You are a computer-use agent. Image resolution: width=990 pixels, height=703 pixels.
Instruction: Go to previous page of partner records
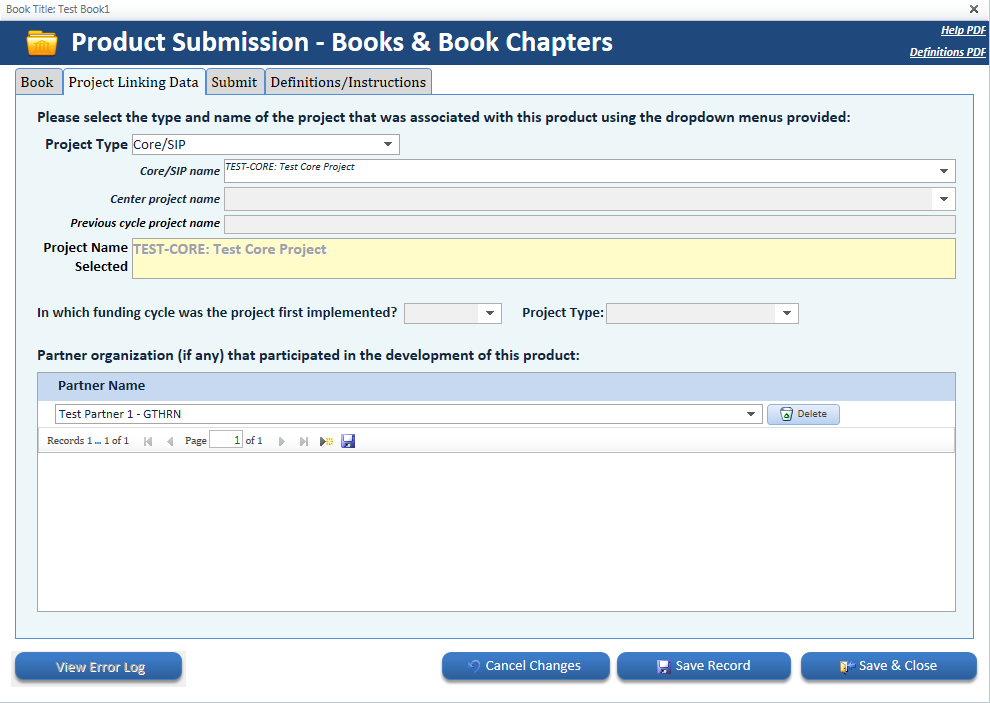point(170,441)
